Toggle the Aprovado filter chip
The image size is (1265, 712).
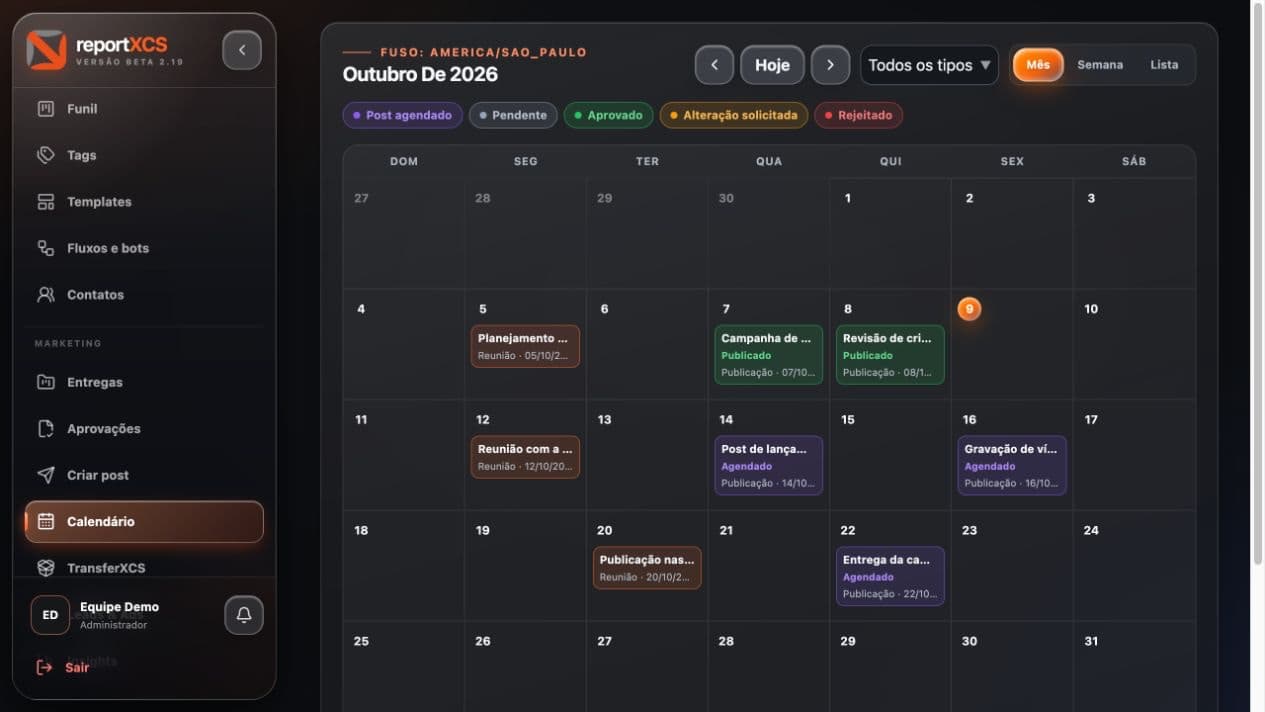[609, 115]
